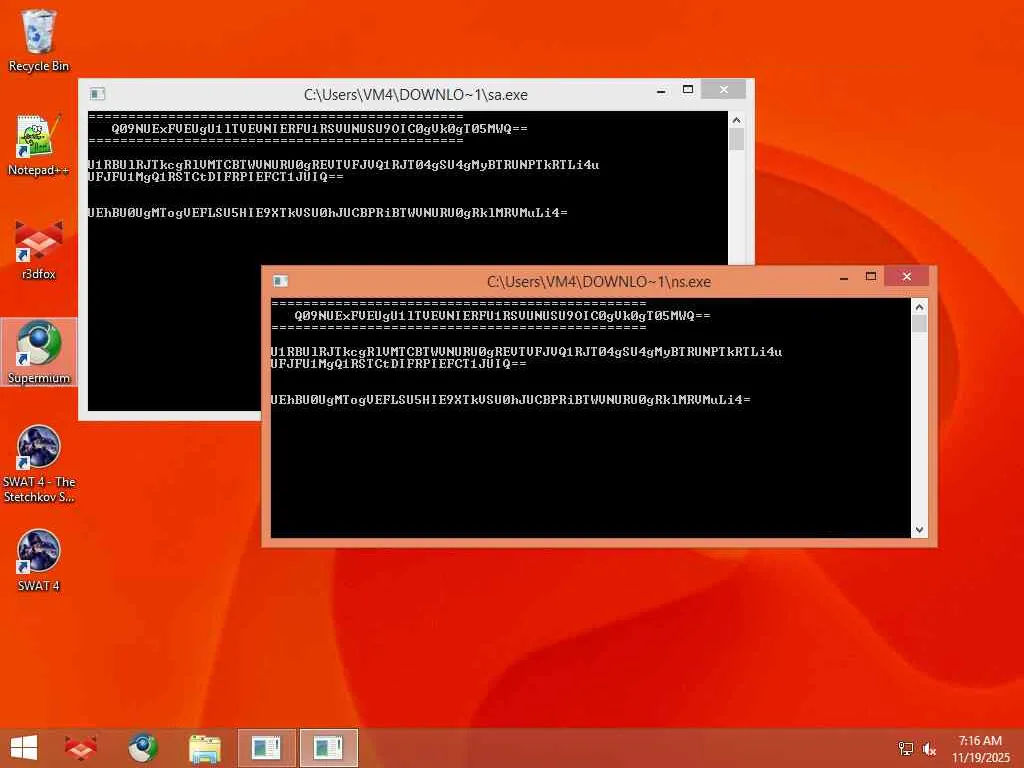Launch r3dfox from the taskbar
Screen dimensions: 1024x768
80,748
